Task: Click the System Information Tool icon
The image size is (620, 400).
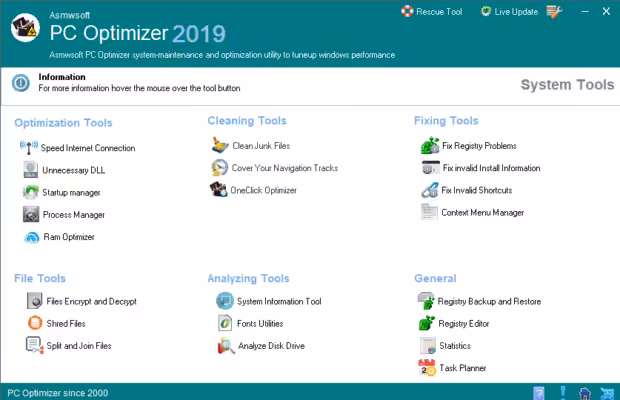Action: [225, 301]
